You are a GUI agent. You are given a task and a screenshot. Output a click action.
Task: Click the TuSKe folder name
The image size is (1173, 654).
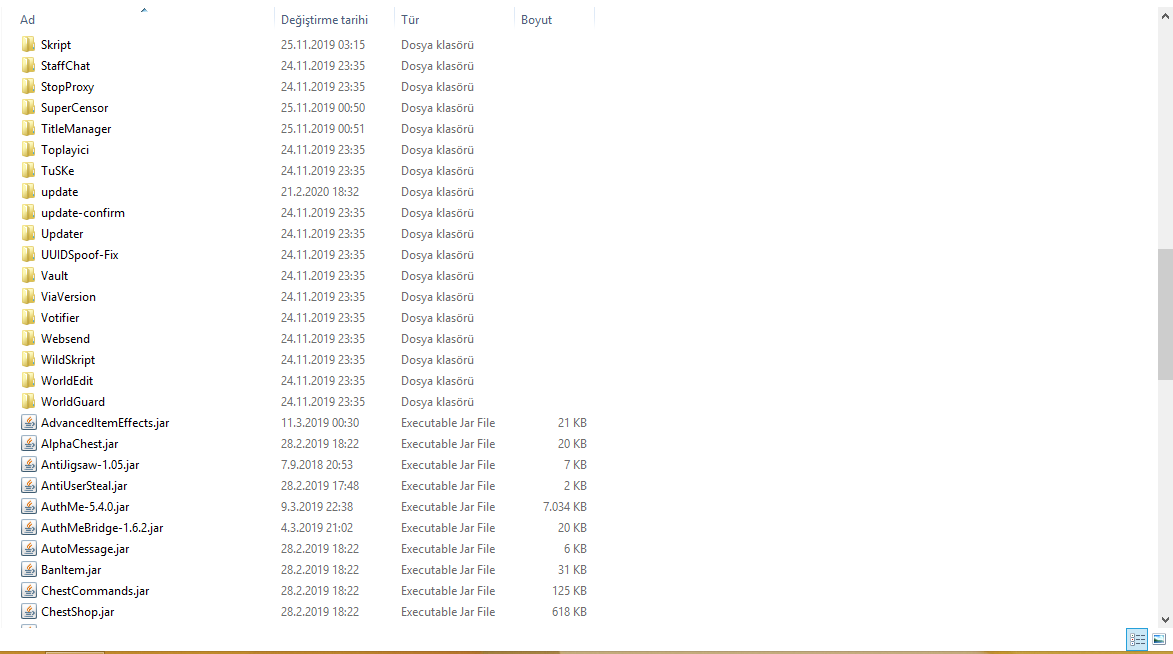[58, 171]
